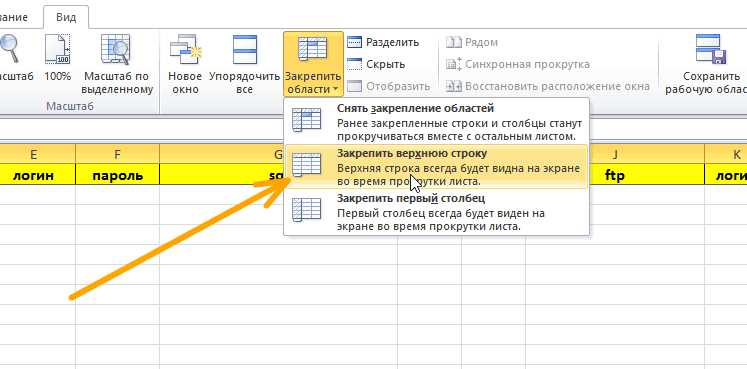Viewport: 747px width, 369px height.
Task: Select column E header
Action: coord(33,154)
